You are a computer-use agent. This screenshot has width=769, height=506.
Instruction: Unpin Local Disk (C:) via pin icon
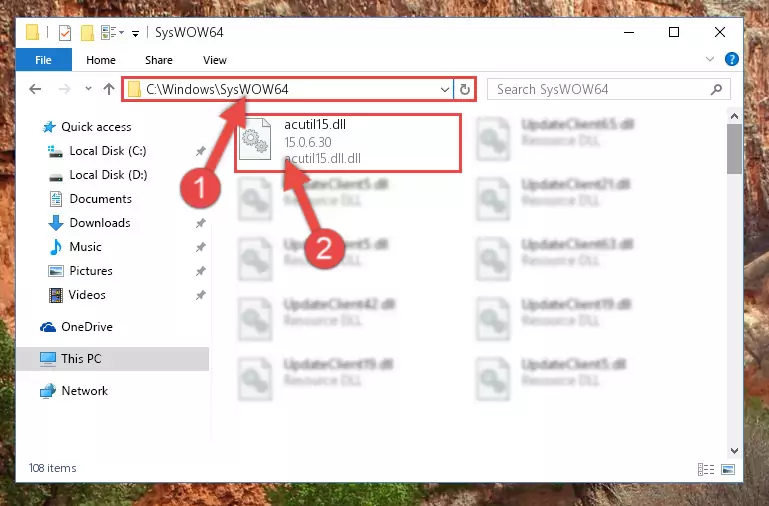pyautogui.click(x=201, y=151)
